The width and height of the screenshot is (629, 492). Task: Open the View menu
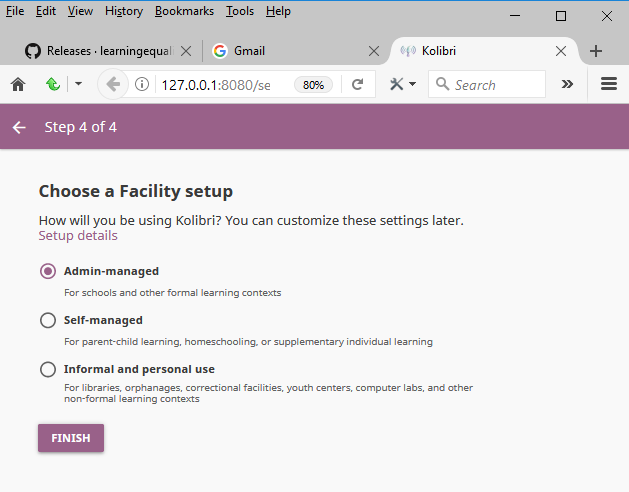click(80, 11)
